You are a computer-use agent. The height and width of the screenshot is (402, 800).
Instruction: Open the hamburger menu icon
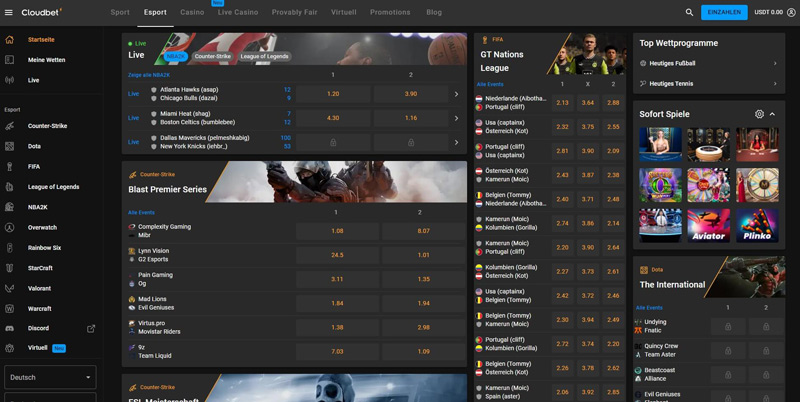coord(9,12)
